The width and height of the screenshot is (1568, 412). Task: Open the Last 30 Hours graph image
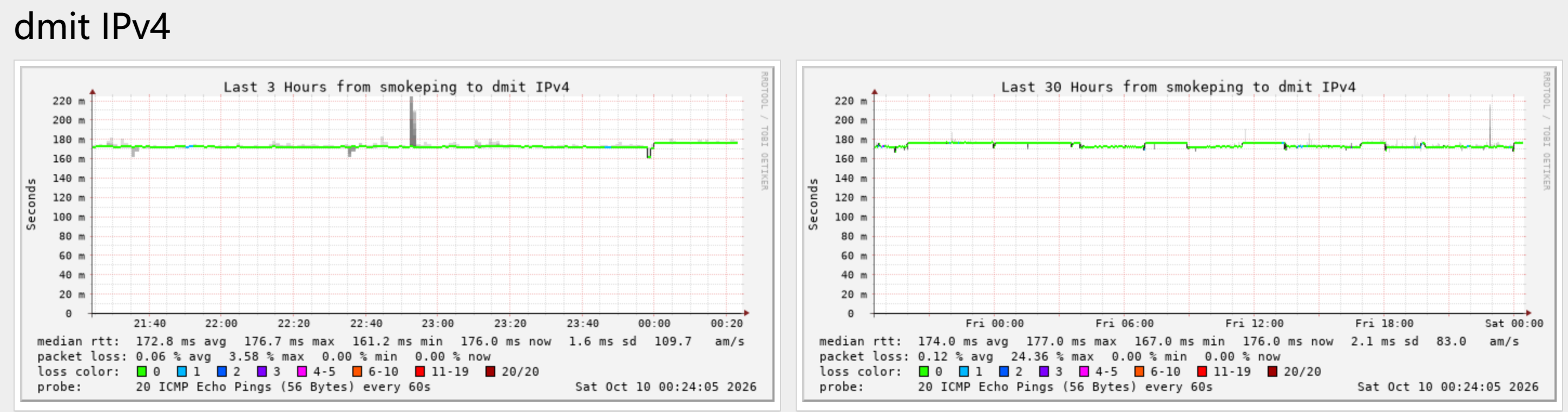pyautogui.click(x=1179, y=234)
